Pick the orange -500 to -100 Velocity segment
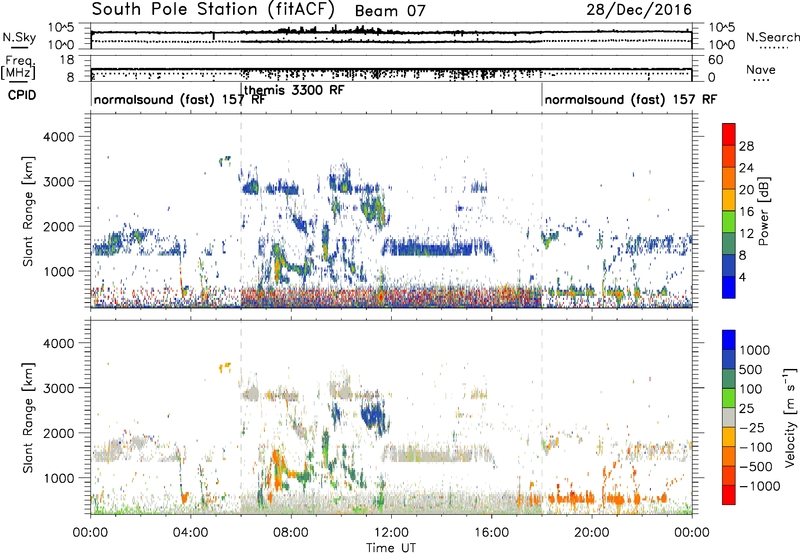Image resolution: width=800 pixels, height=554 pixels. pos(729,457)
